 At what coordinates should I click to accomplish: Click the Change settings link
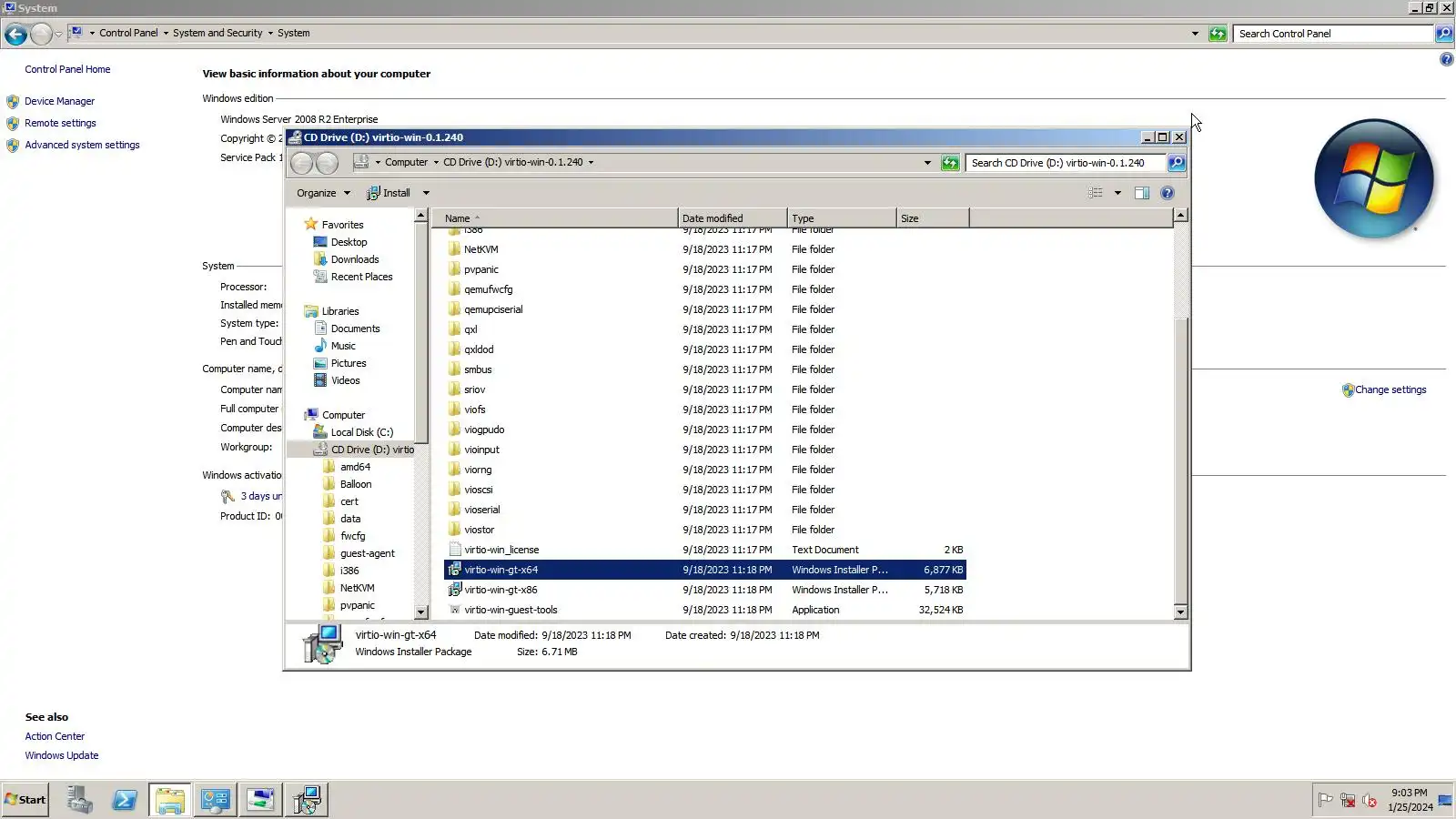coord(1390,389)
